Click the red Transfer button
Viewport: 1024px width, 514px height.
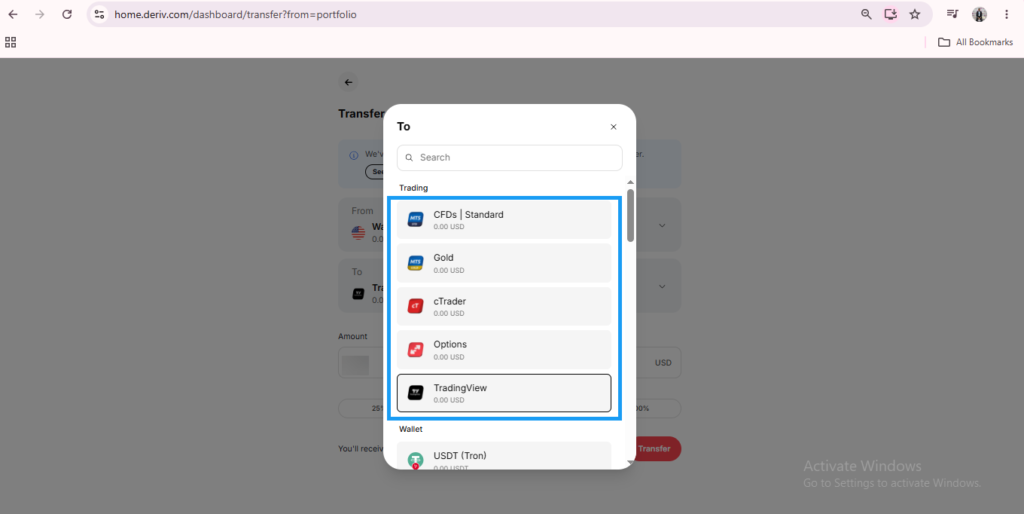pos(655,449)
